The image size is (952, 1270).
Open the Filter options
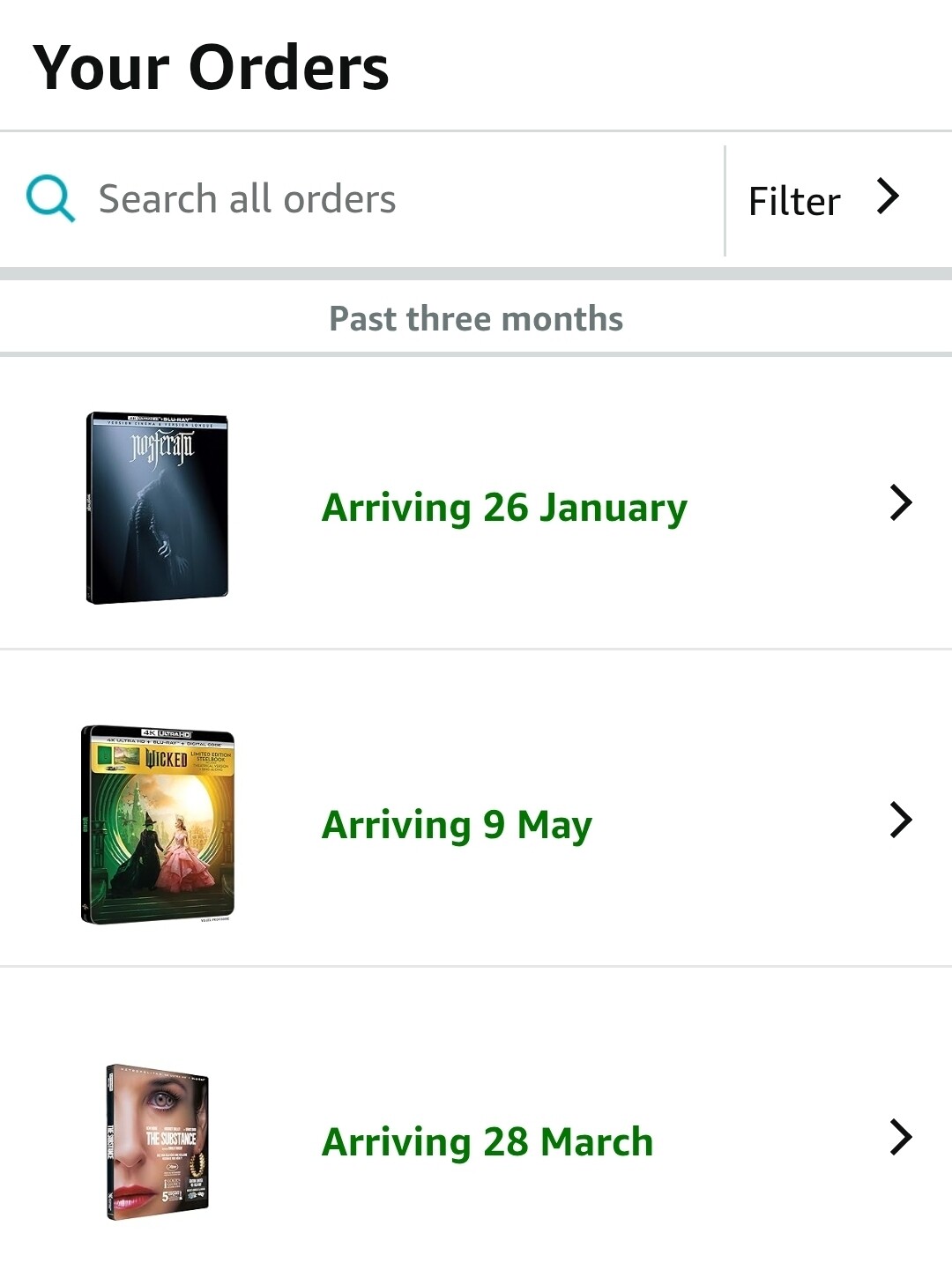pyautogui.click(x=794, y=201)
